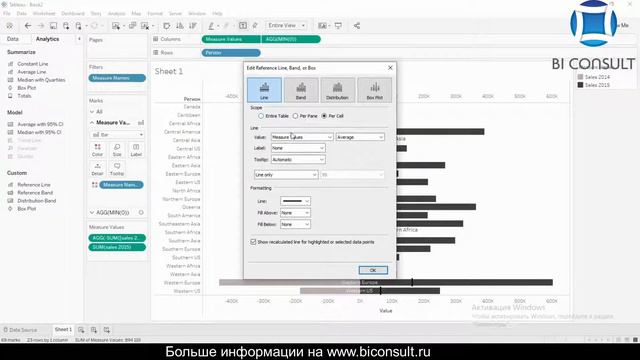Image resolution: width=640 pixels, height=360 pixels.
Task: Open the Fill Above dropdown
Action: 295,213
